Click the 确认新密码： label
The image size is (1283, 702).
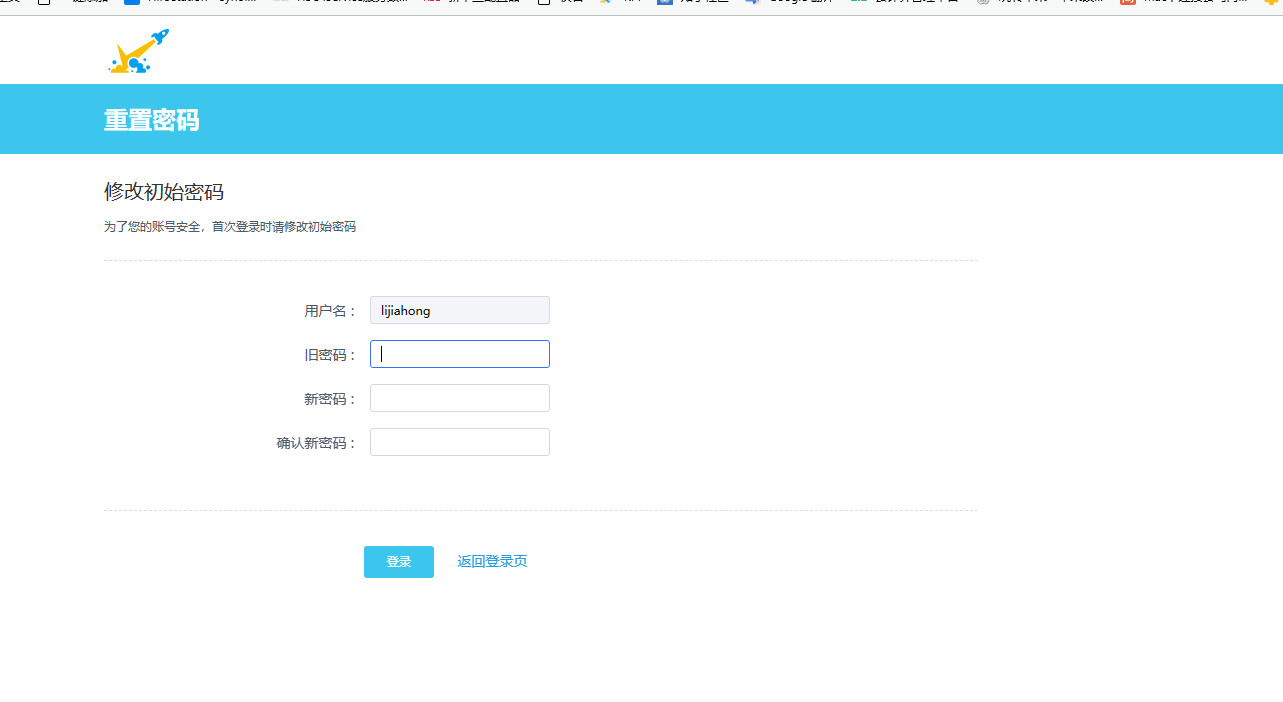coord(317,443)
